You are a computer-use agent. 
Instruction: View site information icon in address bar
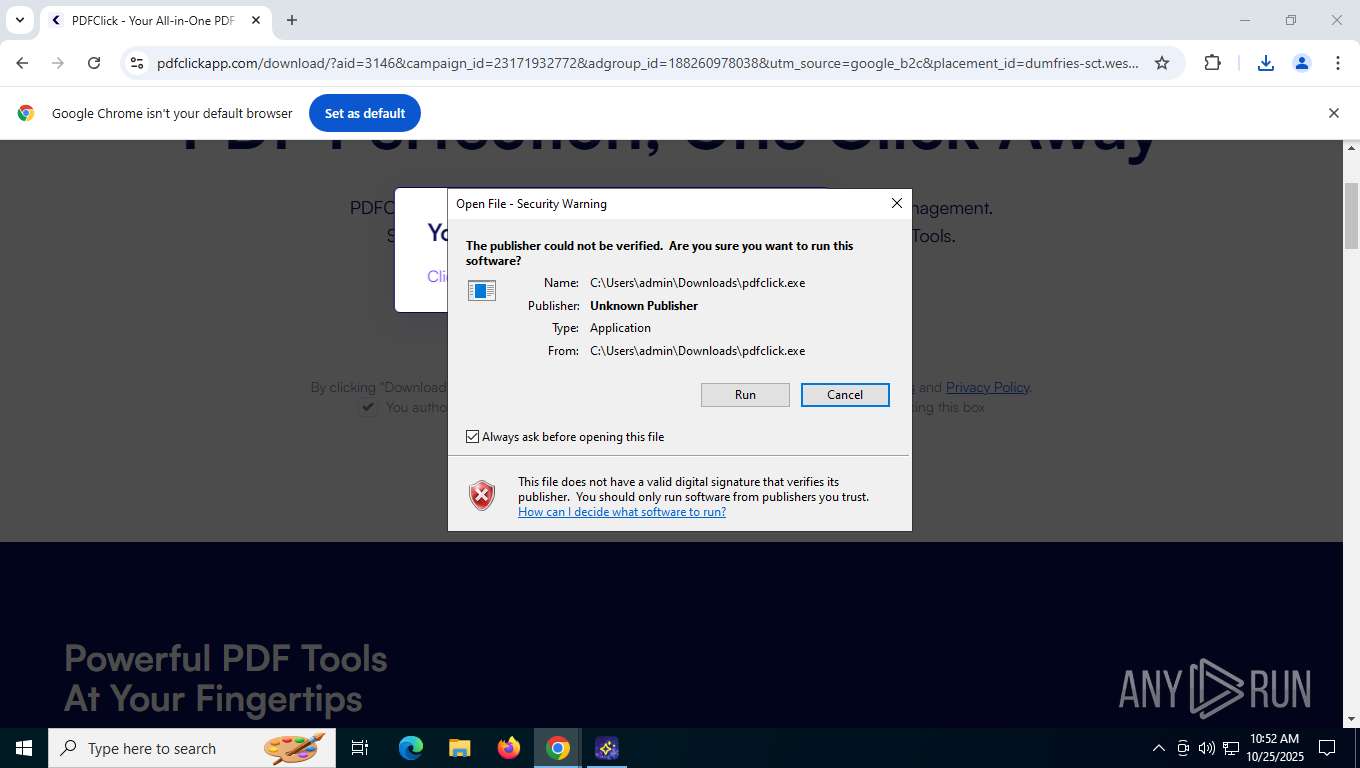click(x=137, y=63)
